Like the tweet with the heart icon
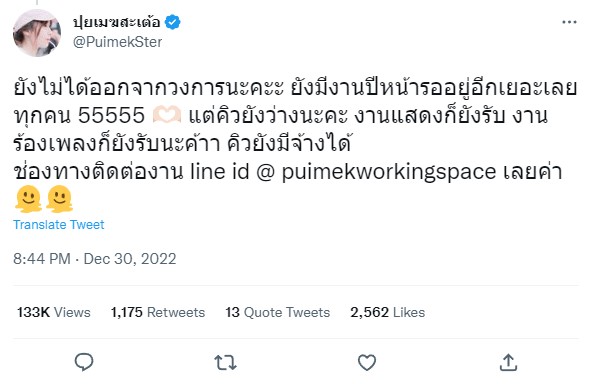 tap(367, 362)
